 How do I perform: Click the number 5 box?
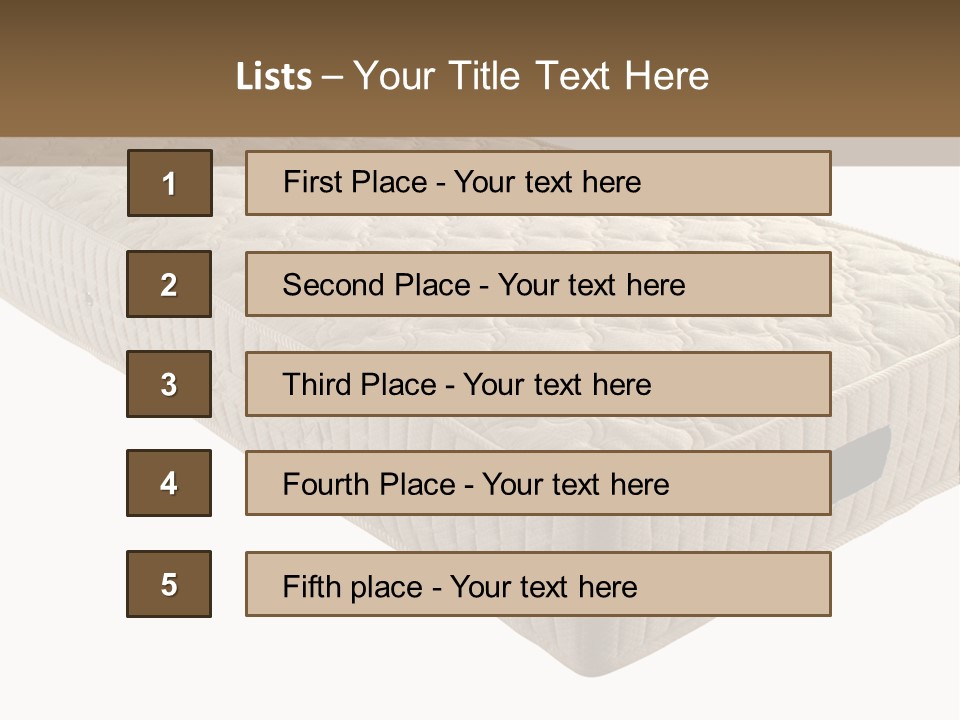click(169, 584)
